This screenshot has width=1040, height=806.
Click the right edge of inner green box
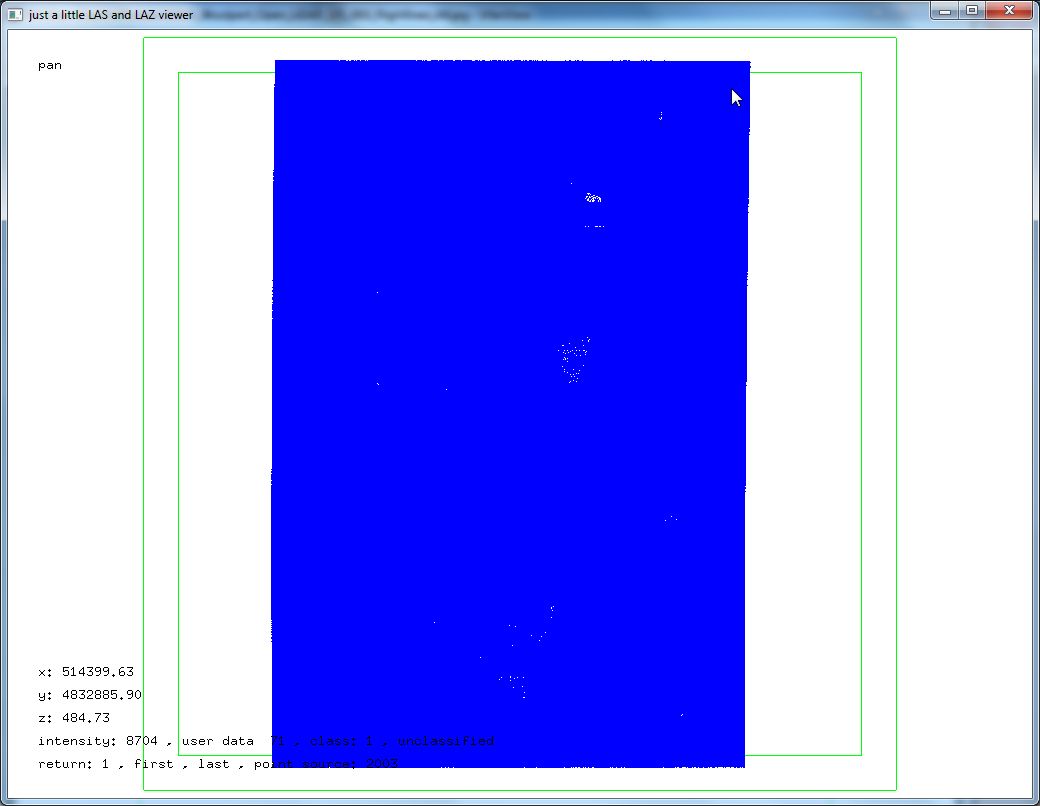[x=861, y=400]
